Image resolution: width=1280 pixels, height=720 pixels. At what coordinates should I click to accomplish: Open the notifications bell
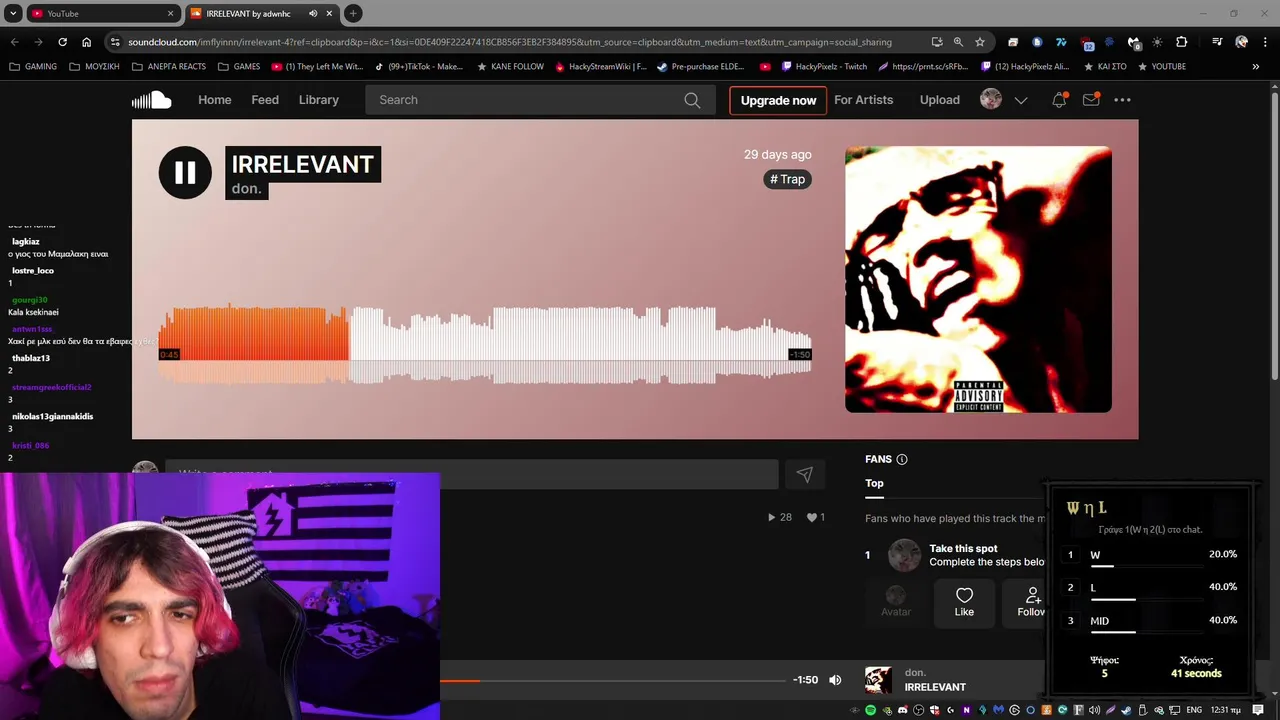pyautogui.click(x=1059, y=100)
